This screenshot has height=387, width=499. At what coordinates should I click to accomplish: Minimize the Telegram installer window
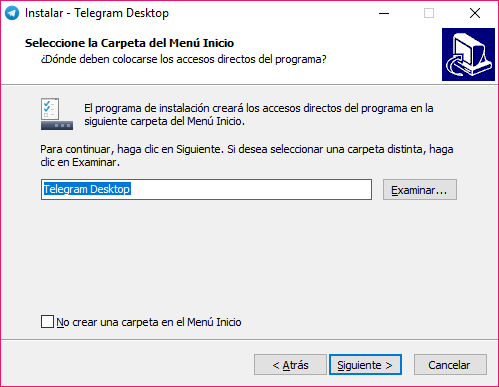click(x=384, y=13)
